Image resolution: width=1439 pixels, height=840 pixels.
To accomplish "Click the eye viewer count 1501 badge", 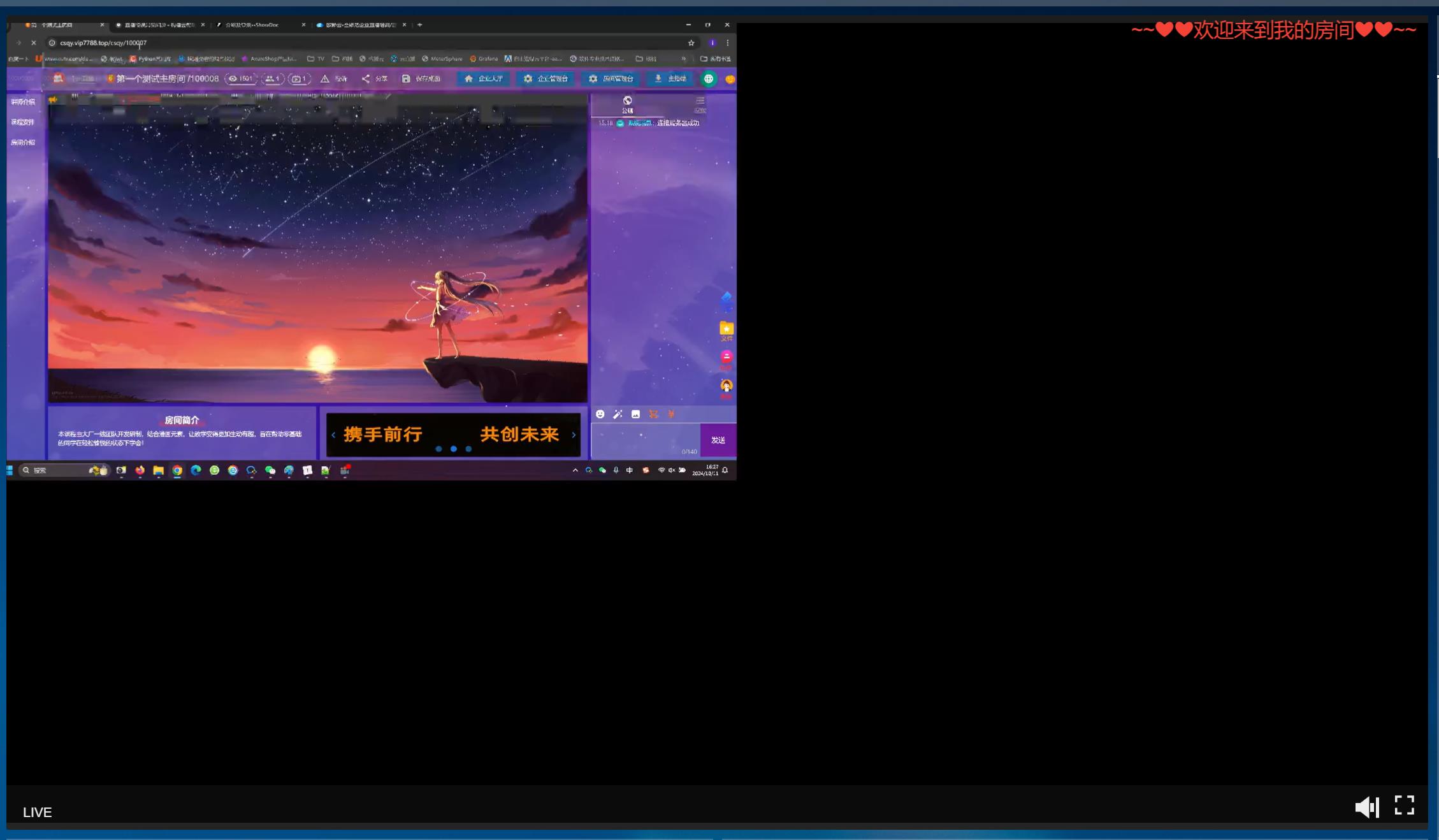I will [x=241, y=79].
